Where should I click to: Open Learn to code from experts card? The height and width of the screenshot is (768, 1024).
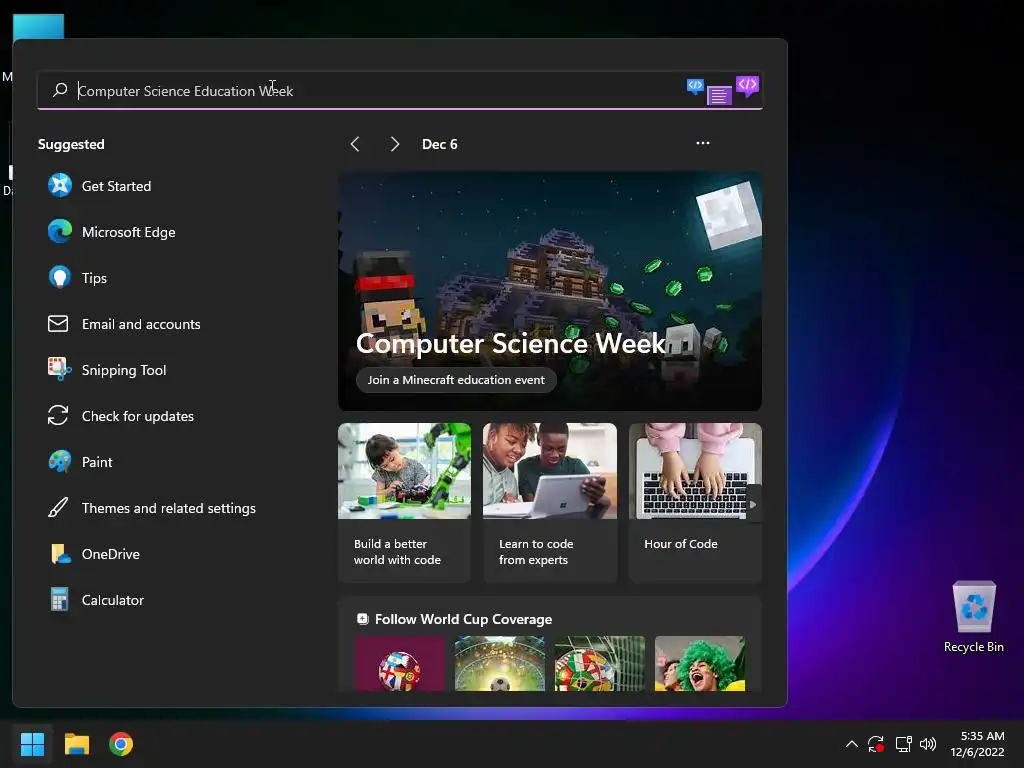pos(550,502)
